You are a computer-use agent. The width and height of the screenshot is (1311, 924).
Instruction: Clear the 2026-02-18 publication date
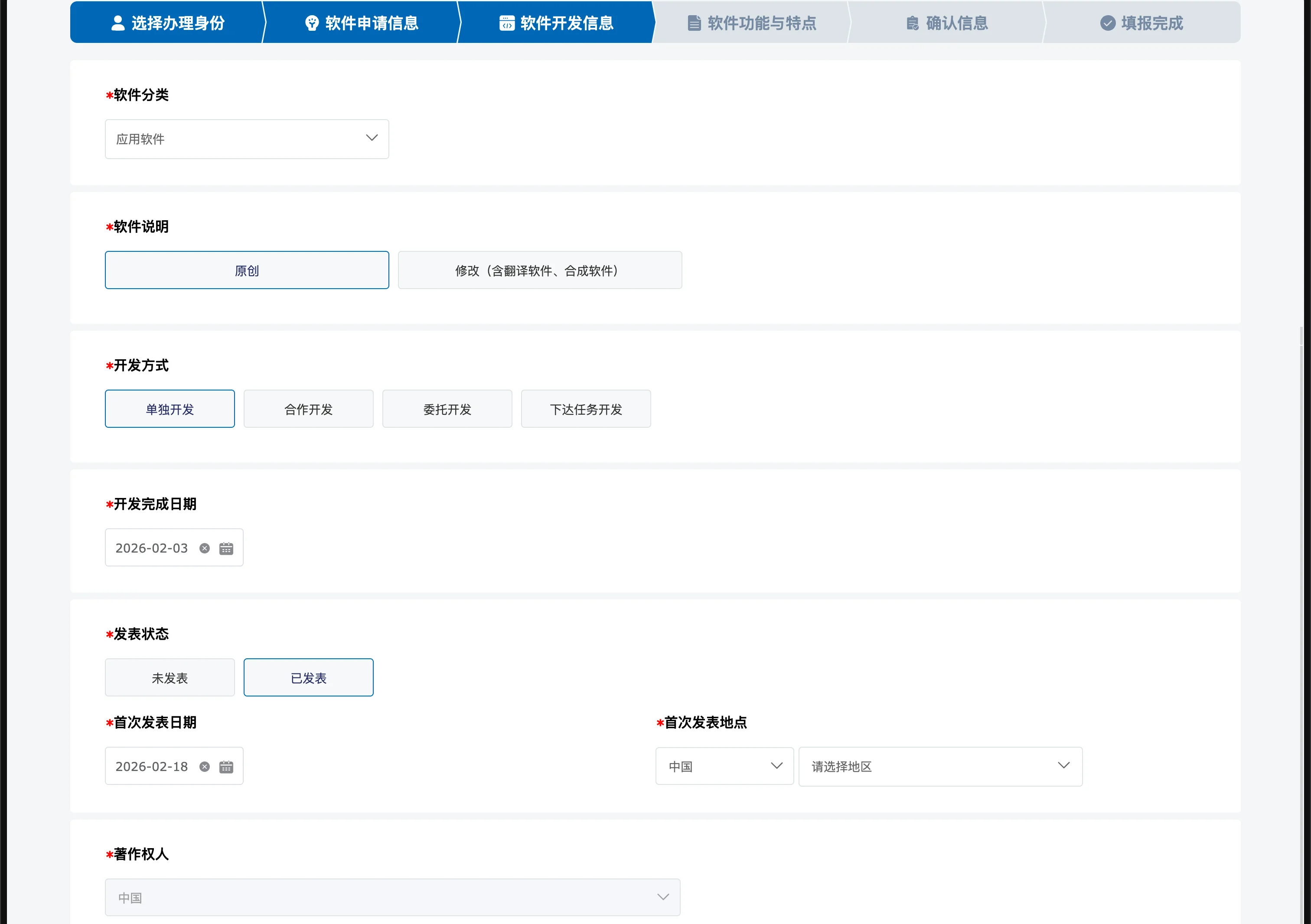click(205, 767)
